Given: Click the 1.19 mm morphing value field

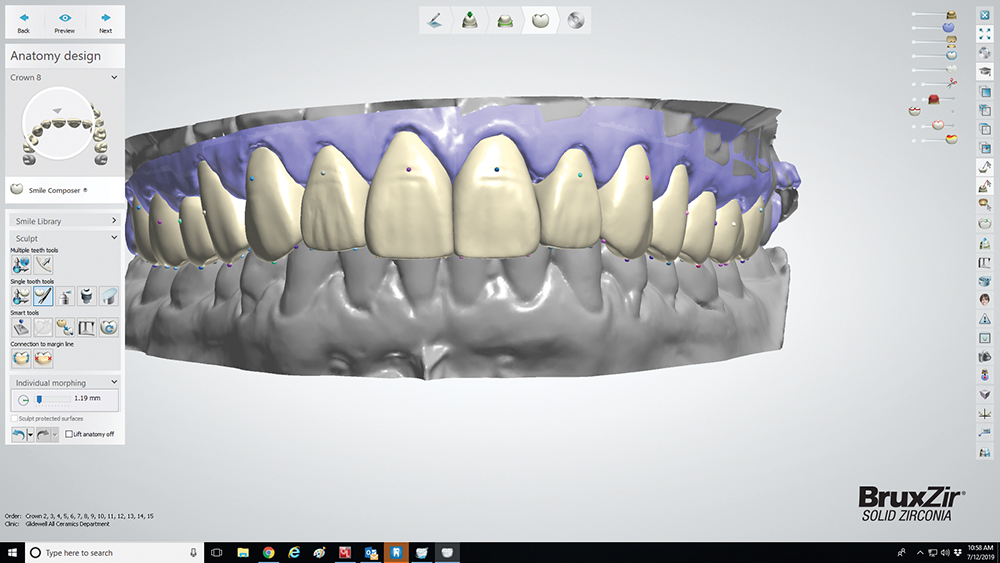Looking at the screenshot, I should 87,398.
